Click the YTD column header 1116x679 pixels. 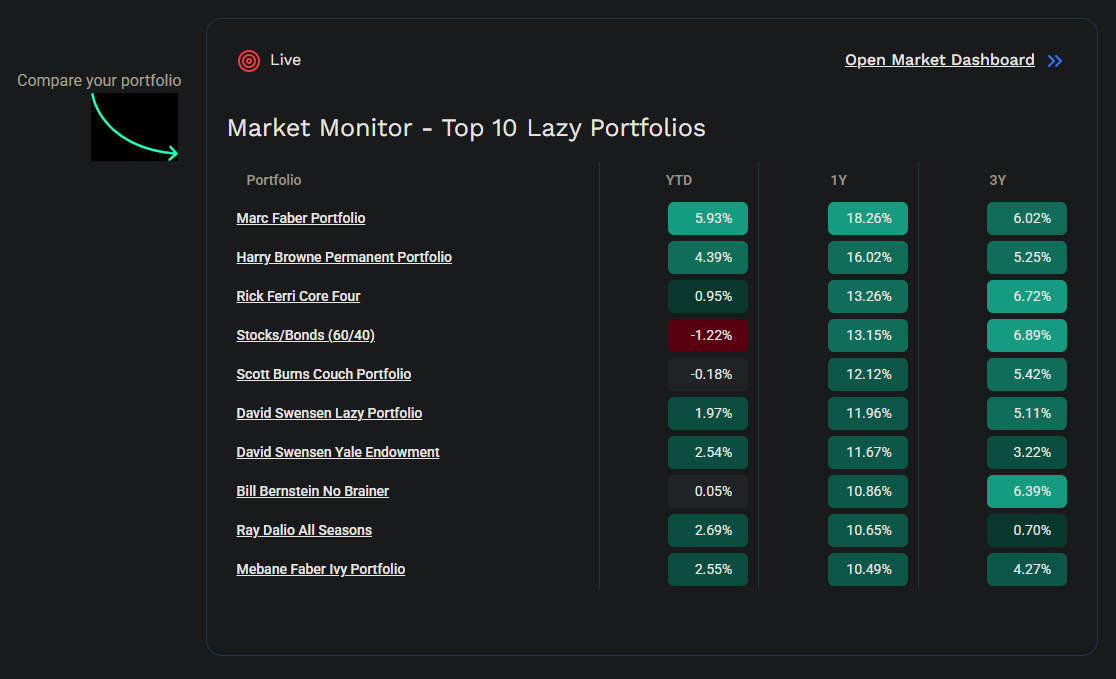coord(678,180)
